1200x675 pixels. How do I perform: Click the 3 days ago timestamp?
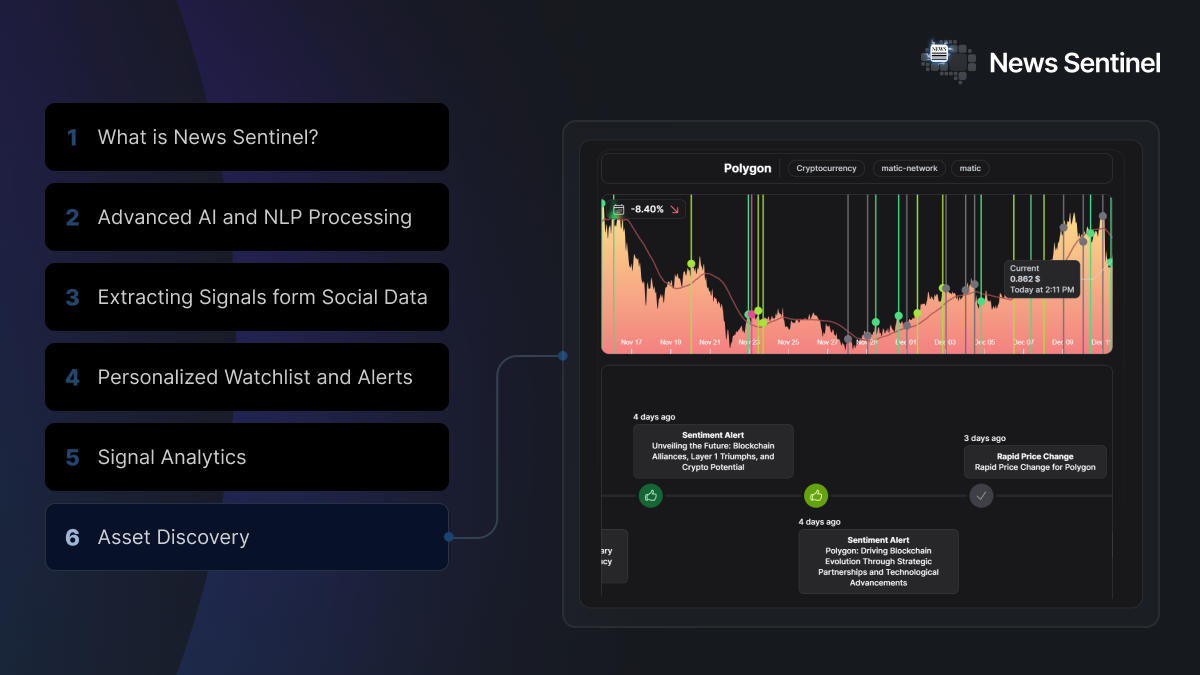[985, 438]
